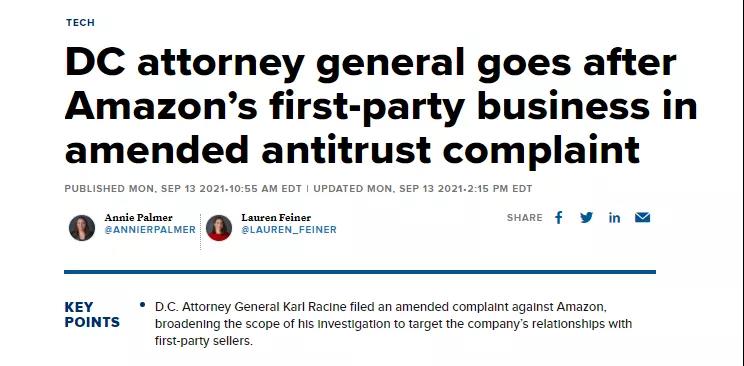Select the Updated Mon, Sep 13 timestamp
The width and height of the screenshot is (744, 366).
(x=423, y=188)
